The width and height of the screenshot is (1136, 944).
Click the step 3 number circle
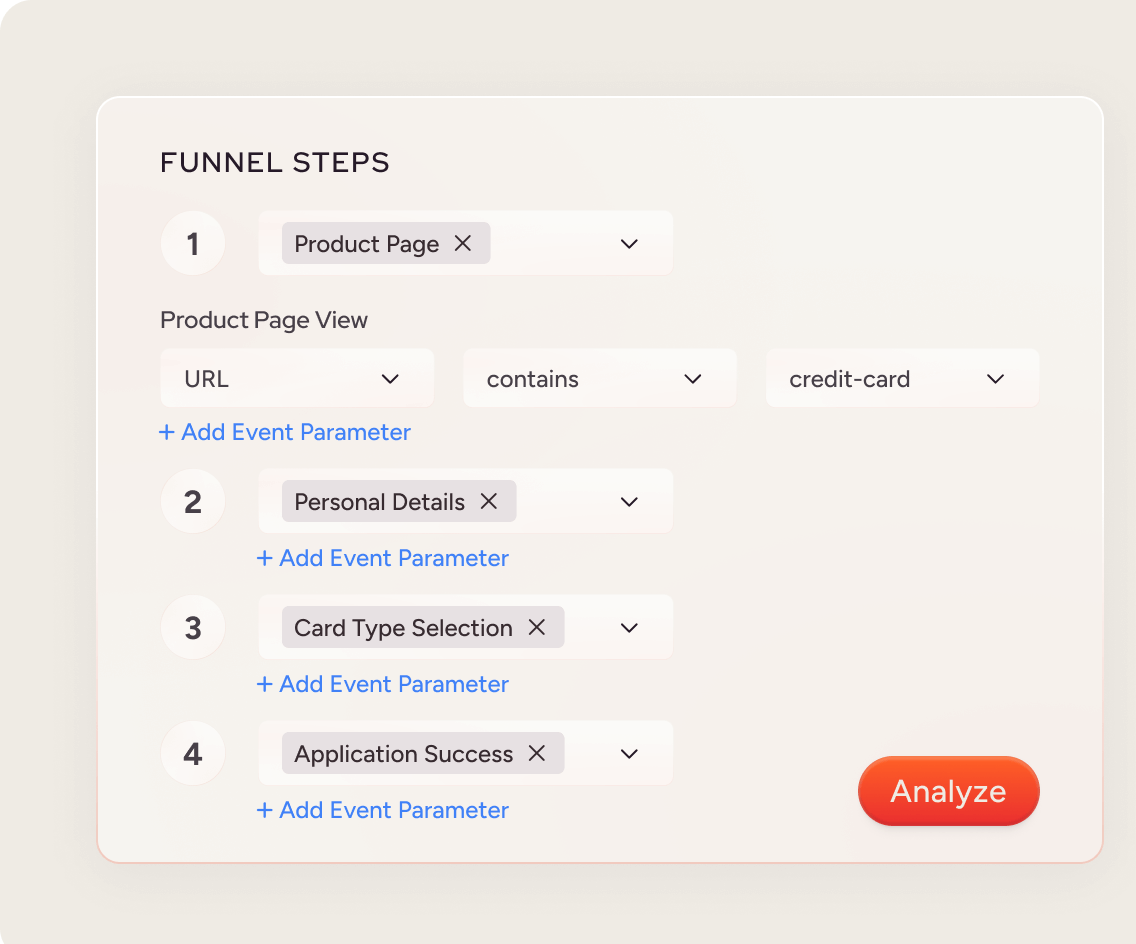(x=193, y=627)
